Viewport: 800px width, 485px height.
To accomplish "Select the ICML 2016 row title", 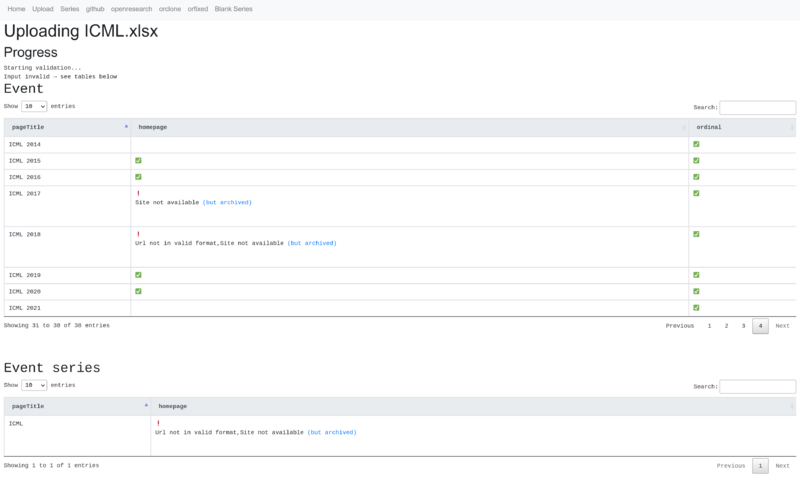I will click(x=24, y=177).
